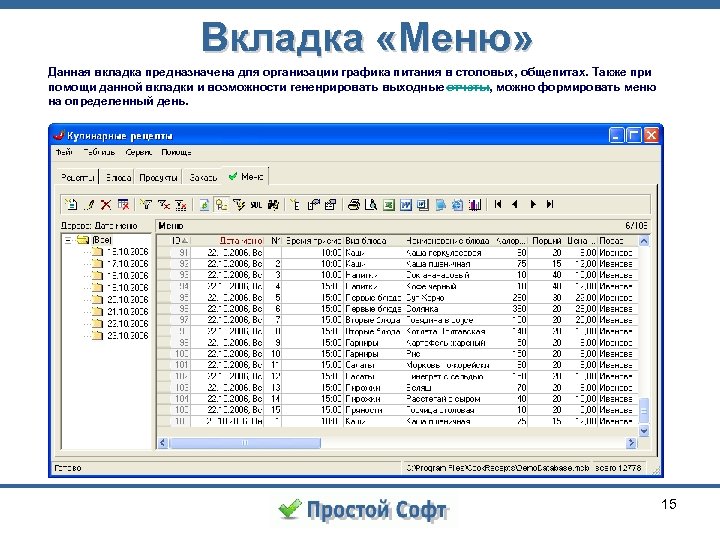Open the Таблицы menu
The width and height of the screenshot is (720, 540).
pyautogui.click(x=99, y=152)
